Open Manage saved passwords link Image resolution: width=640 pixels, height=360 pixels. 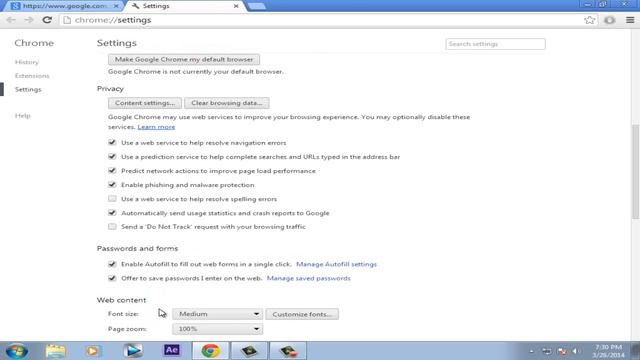309,278
